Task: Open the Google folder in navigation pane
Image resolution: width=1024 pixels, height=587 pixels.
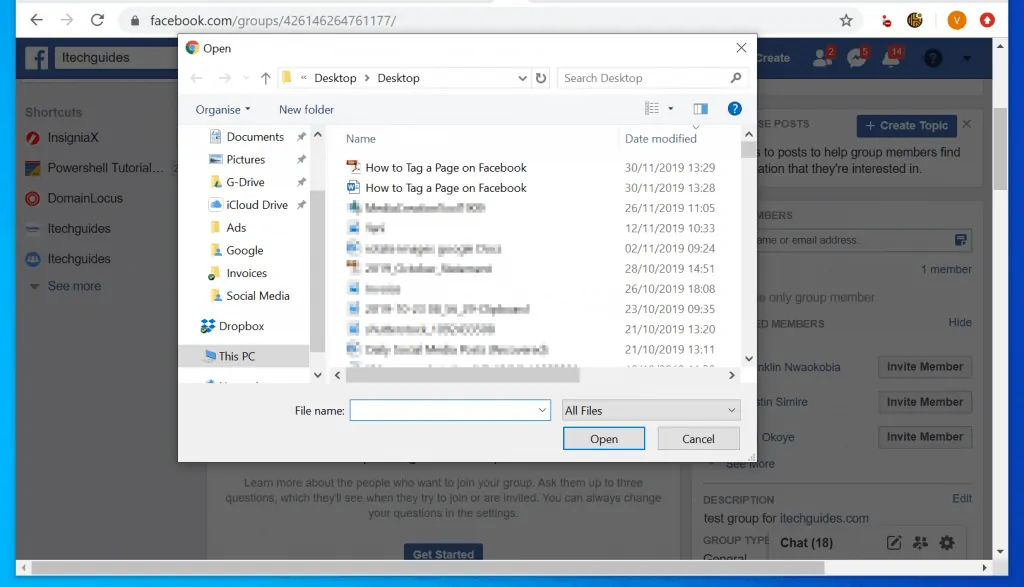Action: pyautogui.click(x=244, y=251)
